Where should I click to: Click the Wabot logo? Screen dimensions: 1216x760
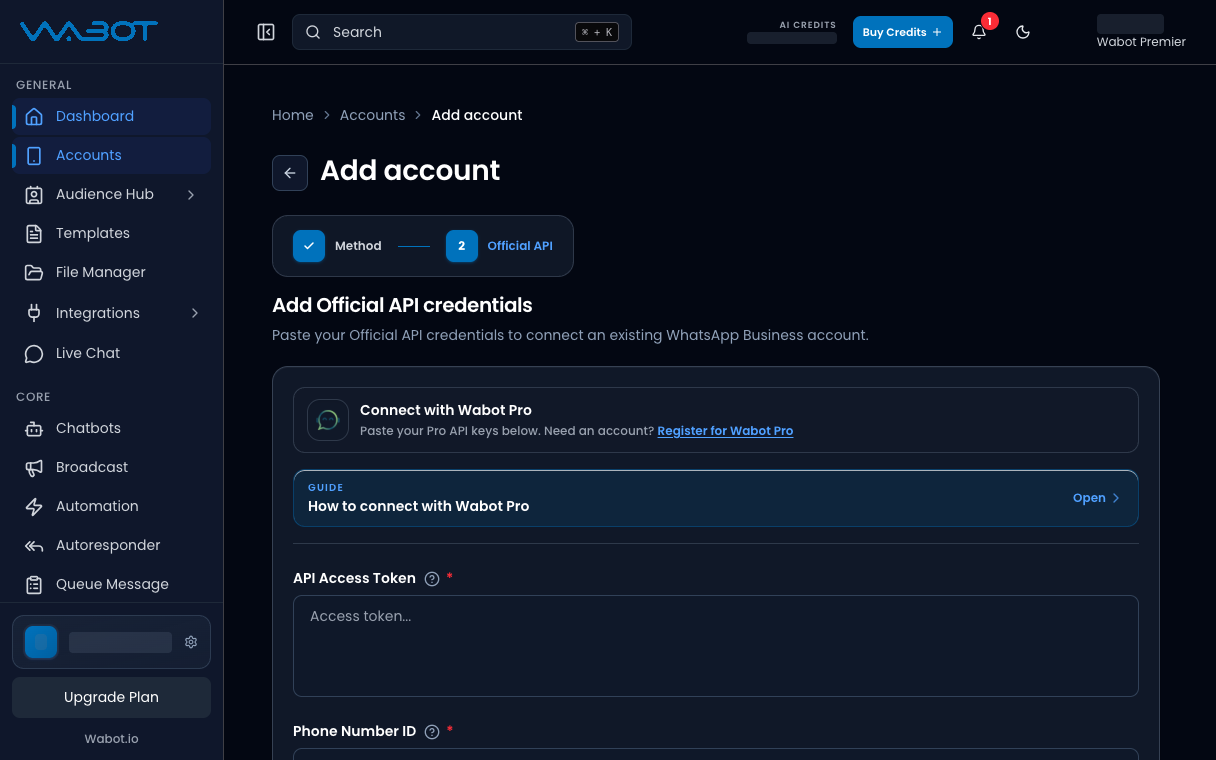[89, 32]
